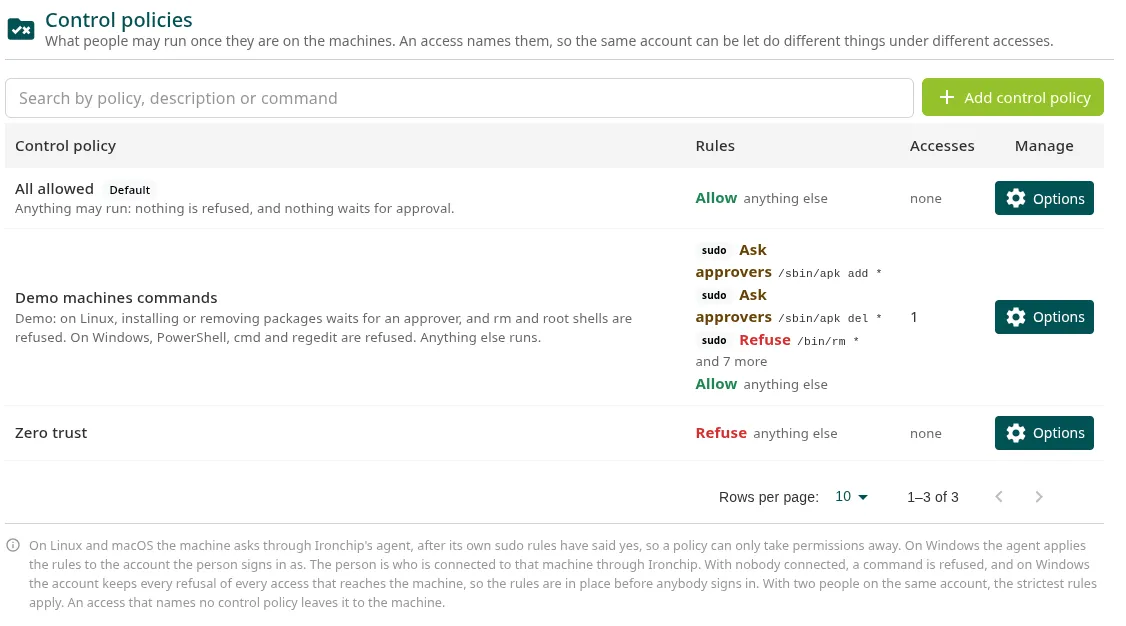The height and width of the screenshot is (626, 1126).
Task: Click the /sbin/apk del * rule
Action: coord(788,307)
